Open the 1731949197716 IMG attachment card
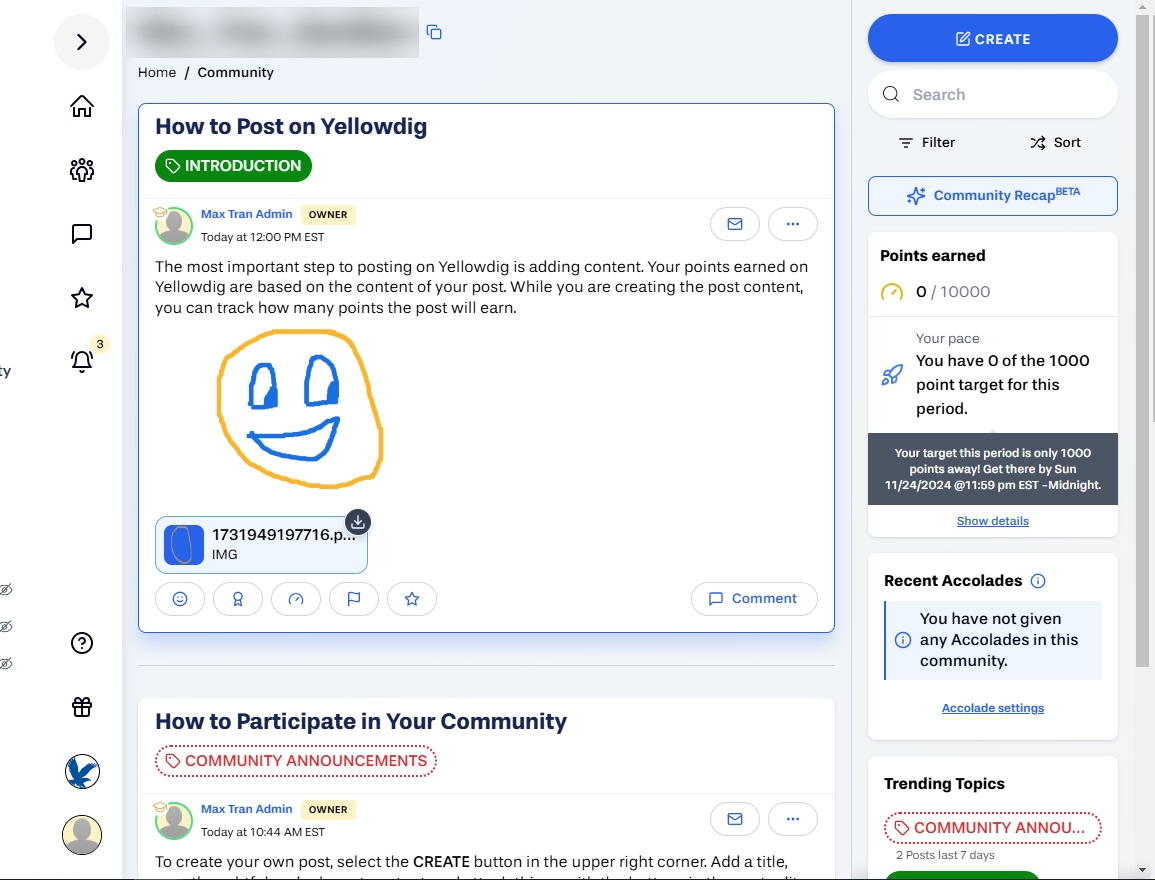 261,545
